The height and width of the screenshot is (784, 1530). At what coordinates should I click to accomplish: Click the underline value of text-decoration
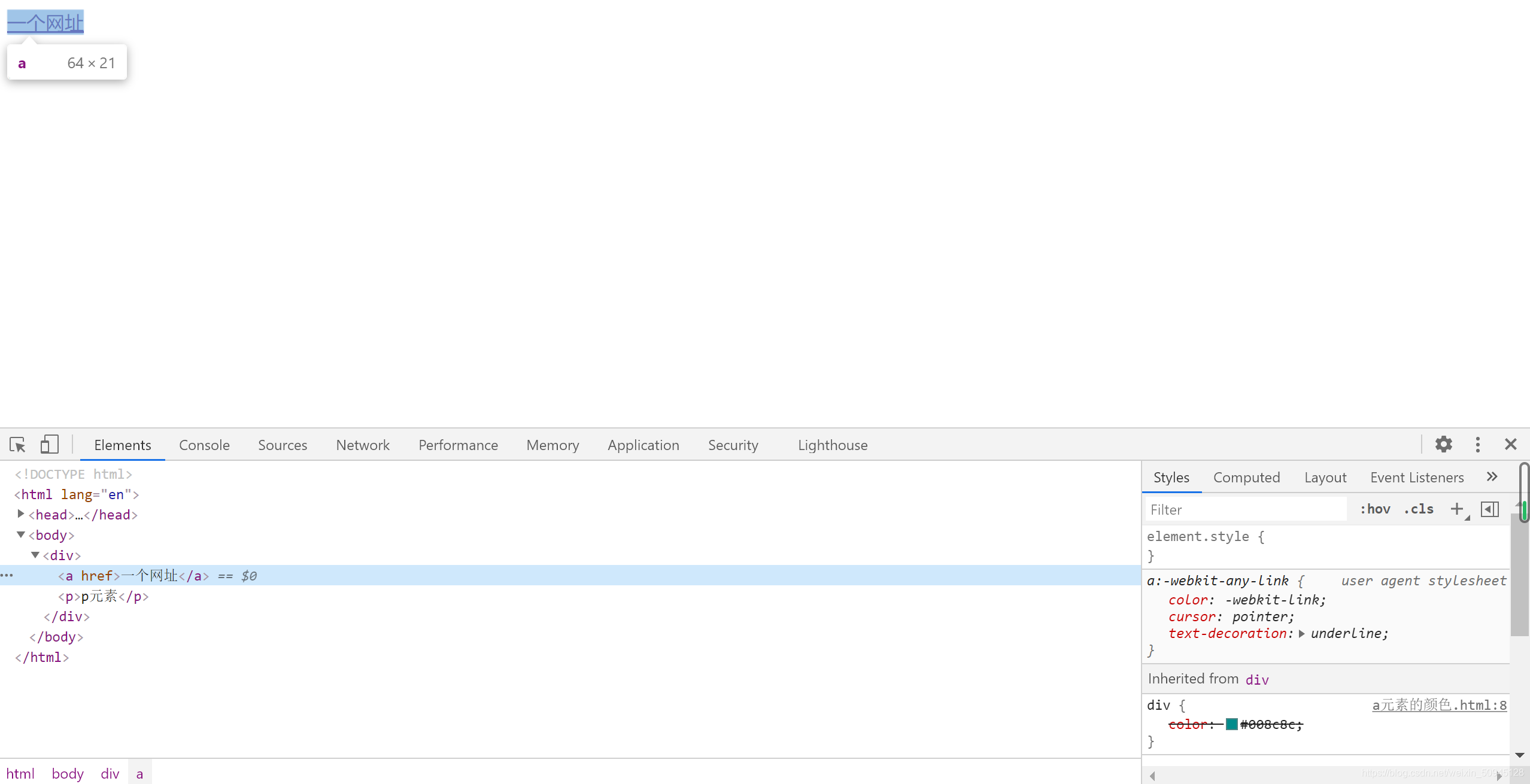click(x=1347, y=633)
